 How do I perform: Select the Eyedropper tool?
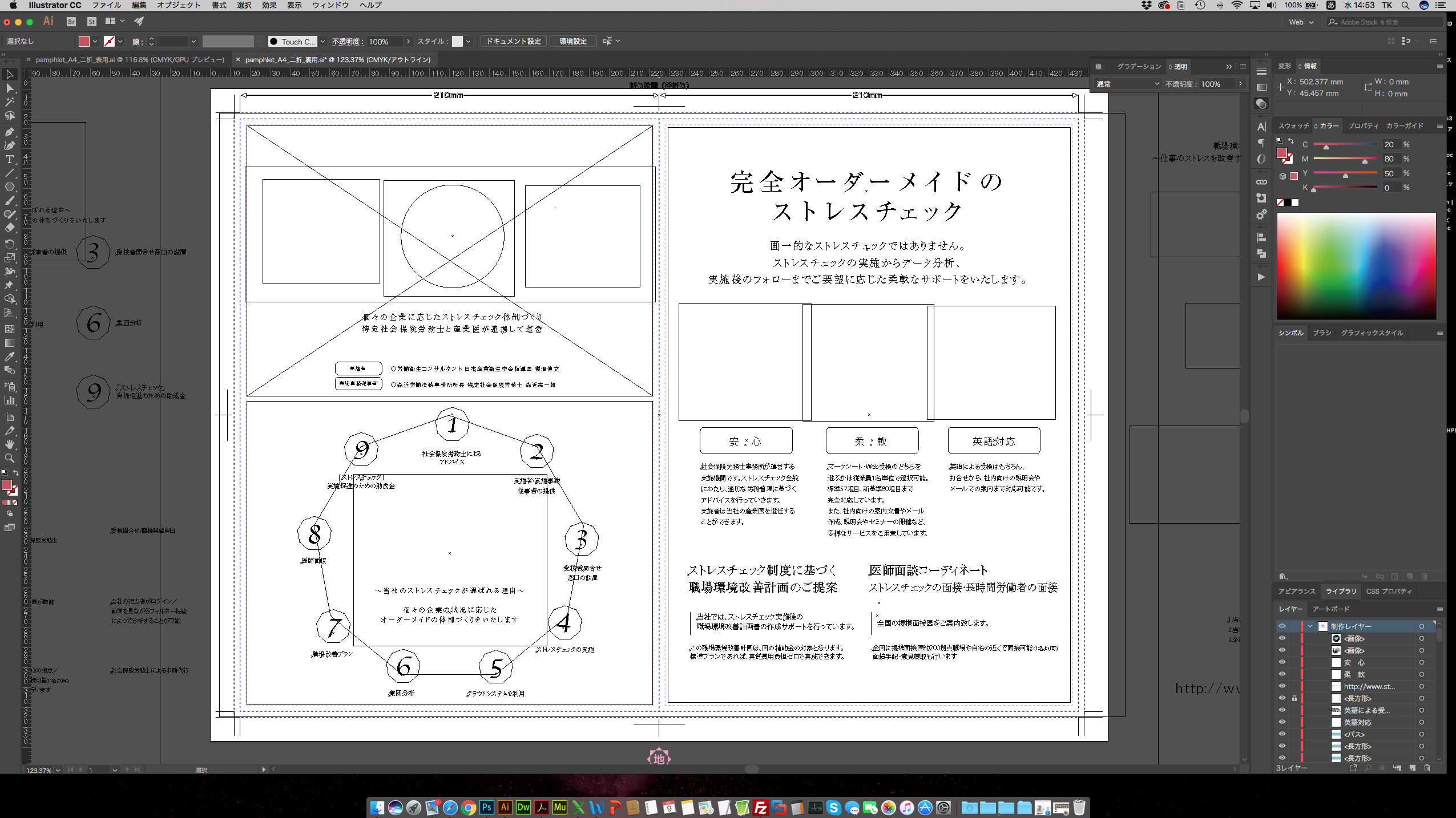[10, 357]
